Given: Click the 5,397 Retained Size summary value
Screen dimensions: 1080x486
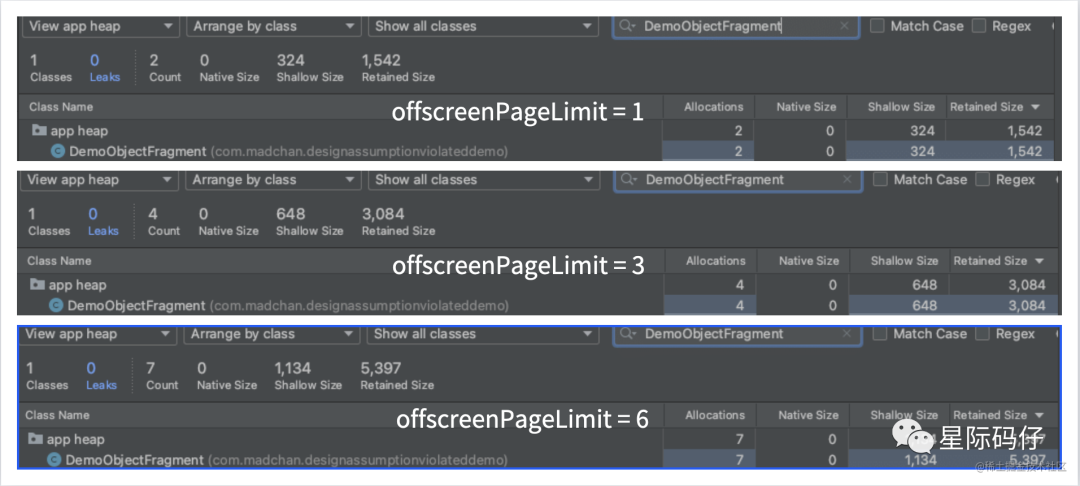Looking at the screenshot, I should click(381, 368).
